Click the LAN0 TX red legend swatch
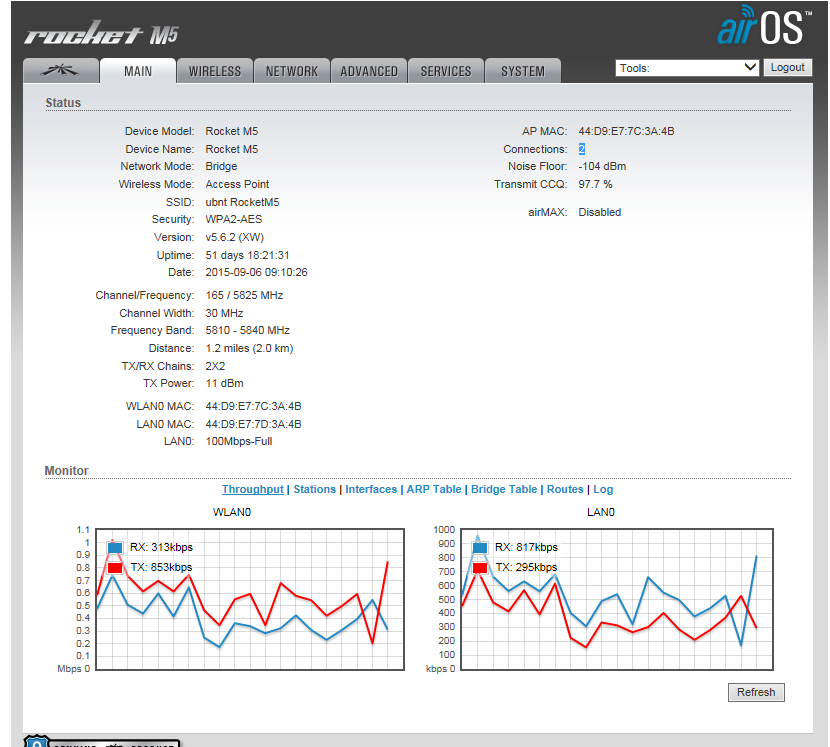The height and width of the screenshot is (747, 830). pos(480,568)
